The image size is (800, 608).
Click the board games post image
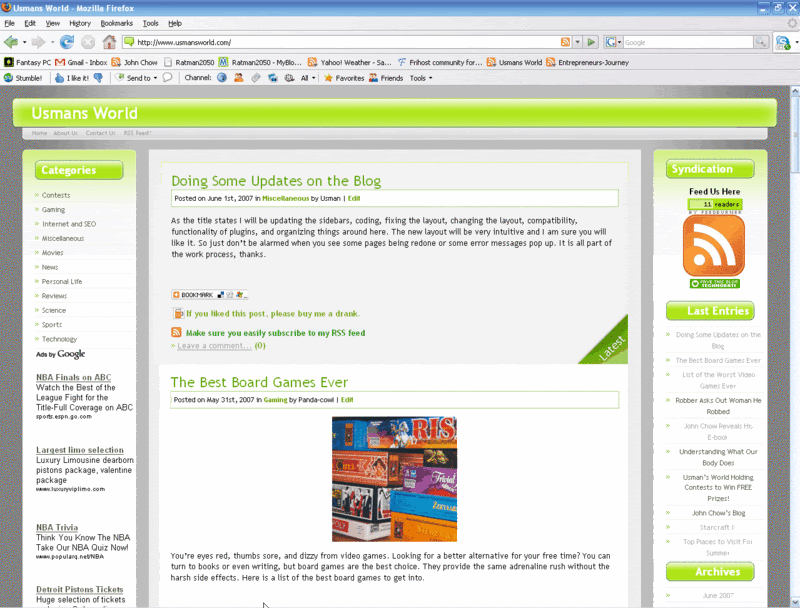(394, 479)
